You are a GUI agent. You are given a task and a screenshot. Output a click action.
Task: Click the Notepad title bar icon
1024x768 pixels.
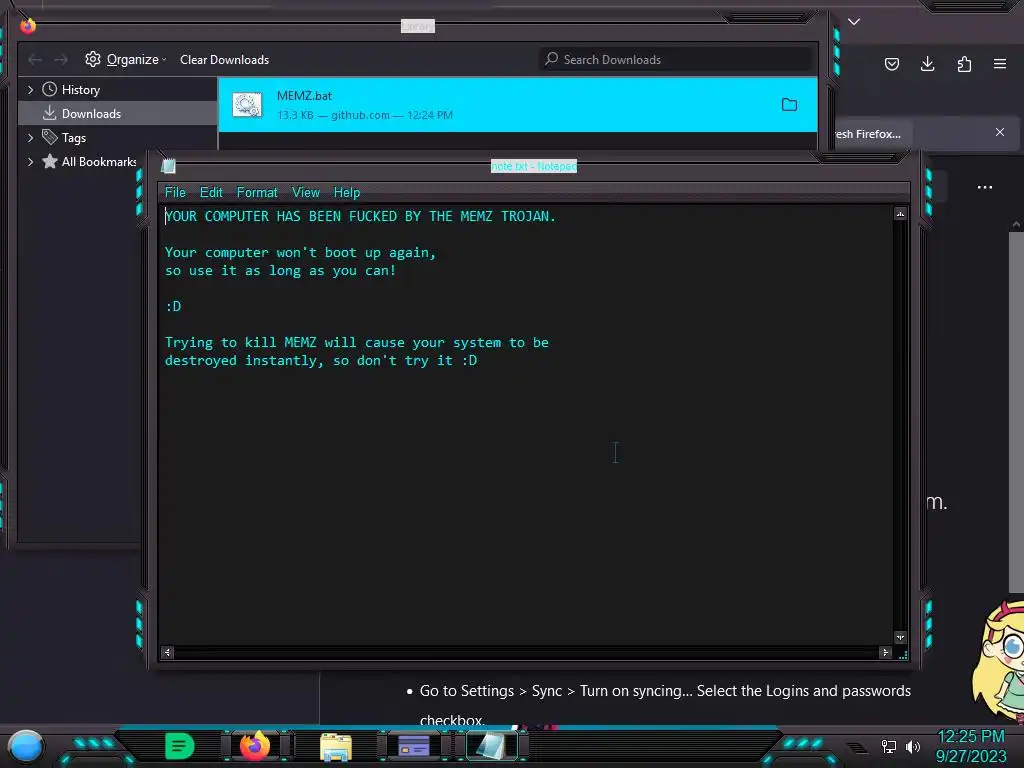pos(168,166)
